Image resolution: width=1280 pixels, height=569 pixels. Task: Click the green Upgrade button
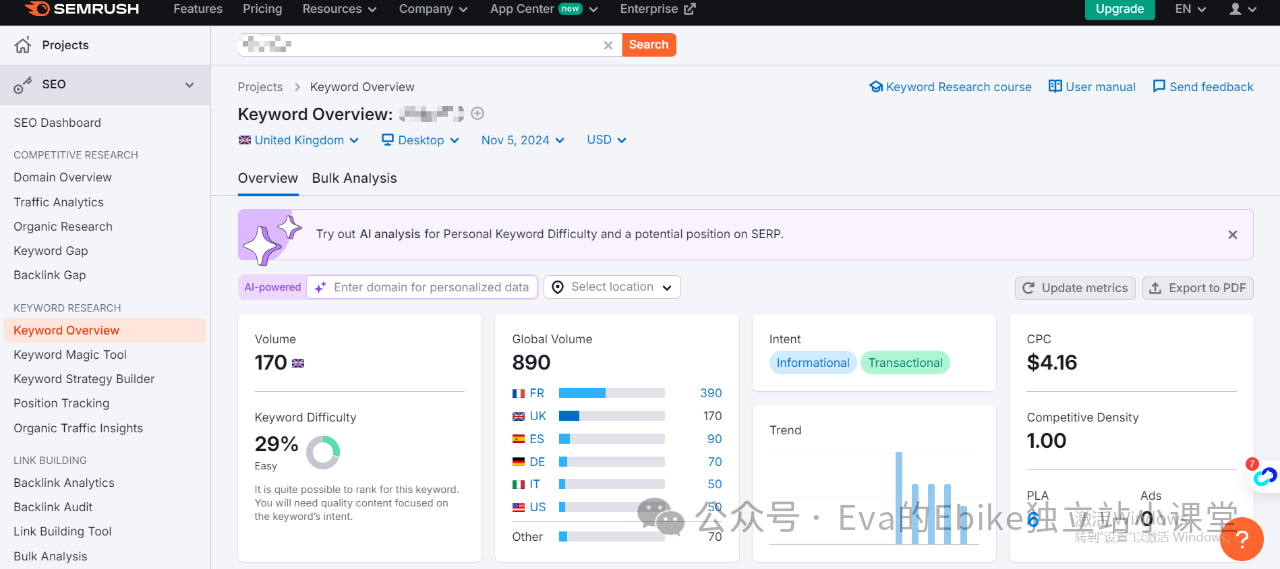[1119, 9]
